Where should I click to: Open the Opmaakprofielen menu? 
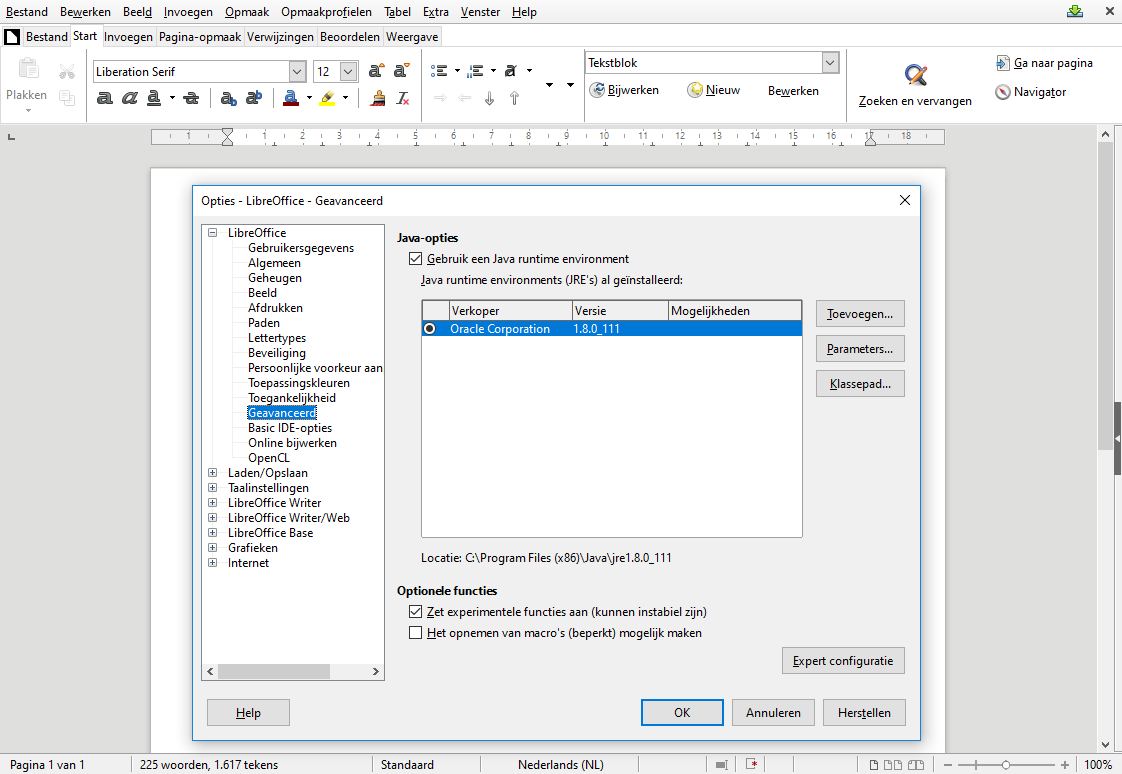click(x=326, y=12)
